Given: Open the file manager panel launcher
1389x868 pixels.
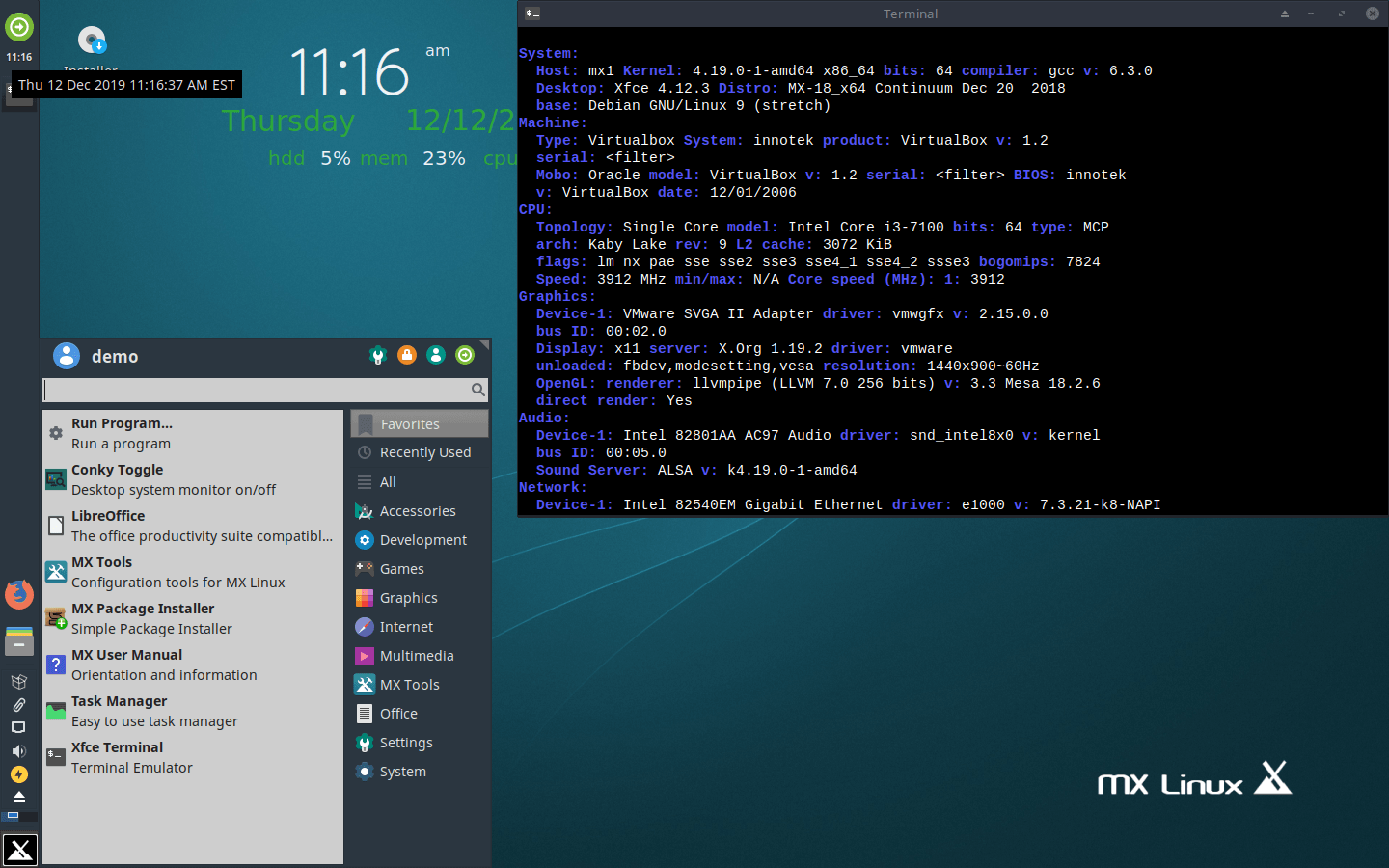Looking at the screenshot, I should click(x=19, y=641).
